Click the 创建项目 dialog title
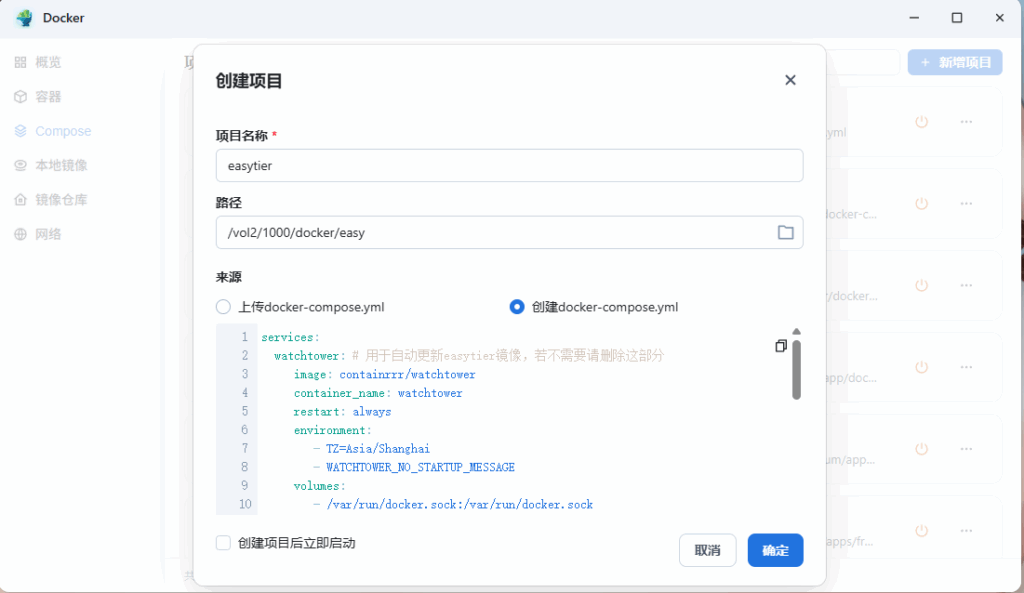This screenshot has width=1024, height=593. (x=249, y=81)
